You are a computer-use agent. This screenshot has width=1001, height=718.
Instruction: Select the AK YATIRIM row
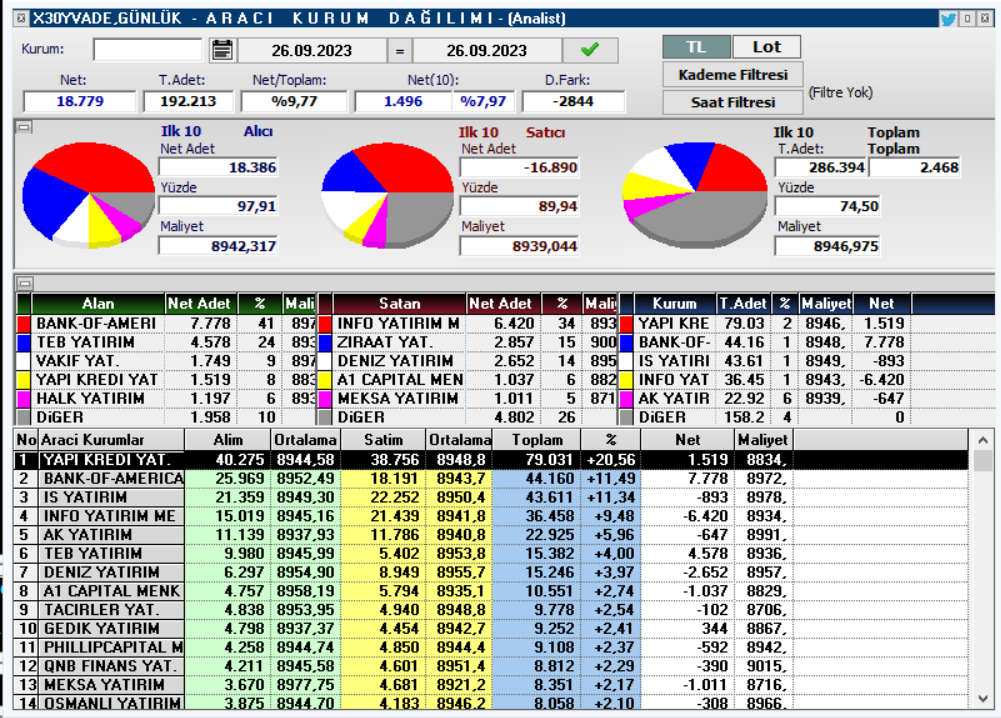490,535
